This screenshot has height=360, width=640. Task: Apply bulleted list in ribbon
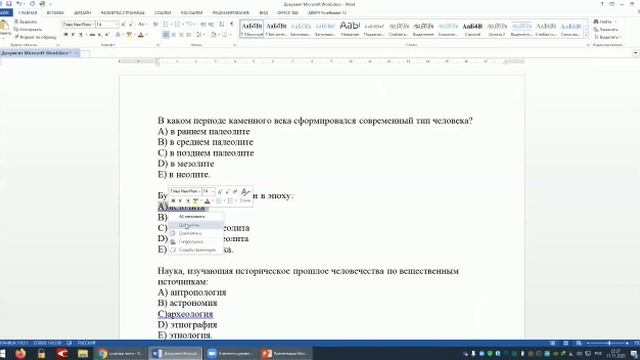click(166, 24)
